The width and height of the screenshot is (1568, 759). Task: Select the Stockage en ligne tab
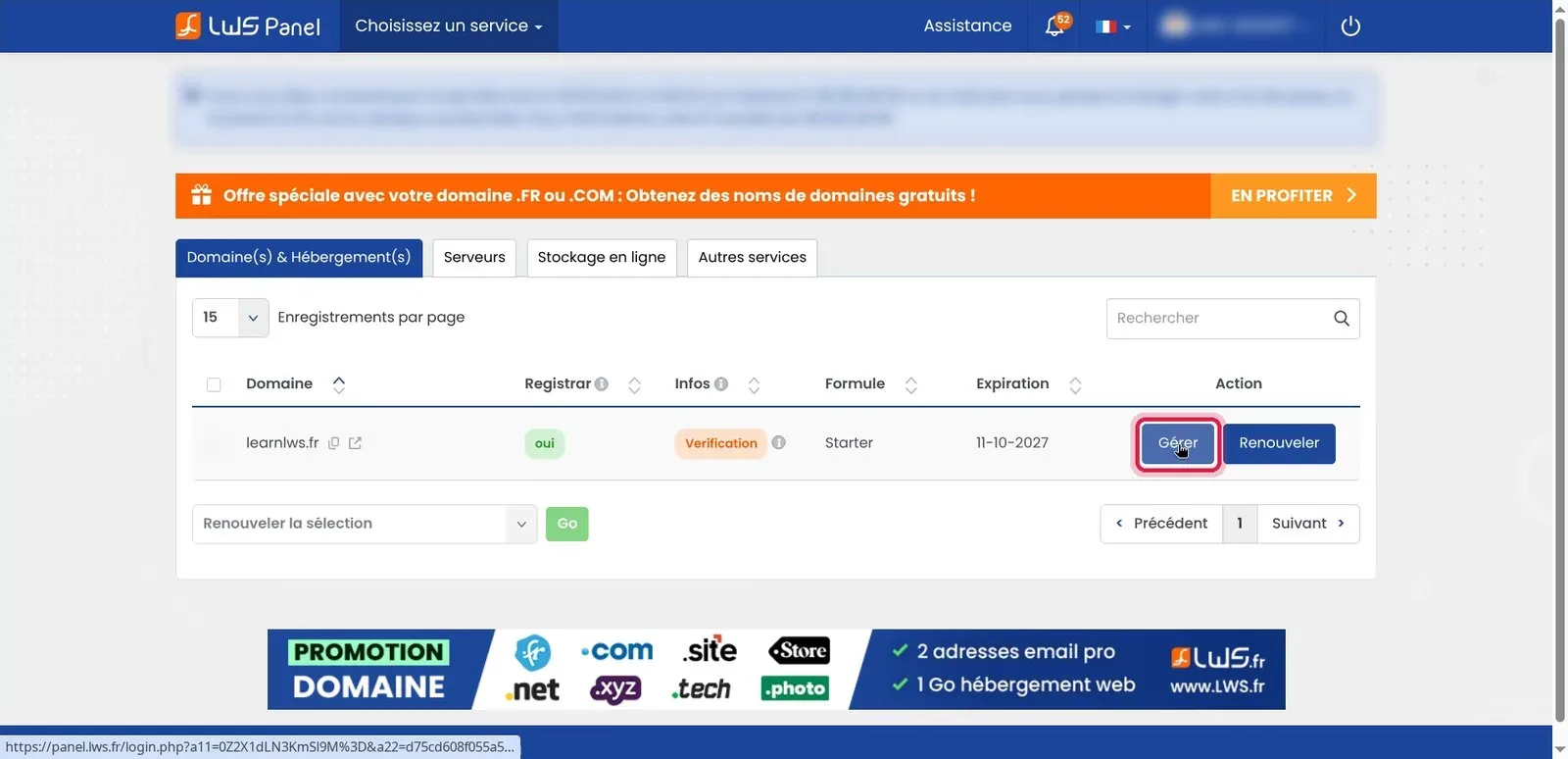click(x=602, y=258)
